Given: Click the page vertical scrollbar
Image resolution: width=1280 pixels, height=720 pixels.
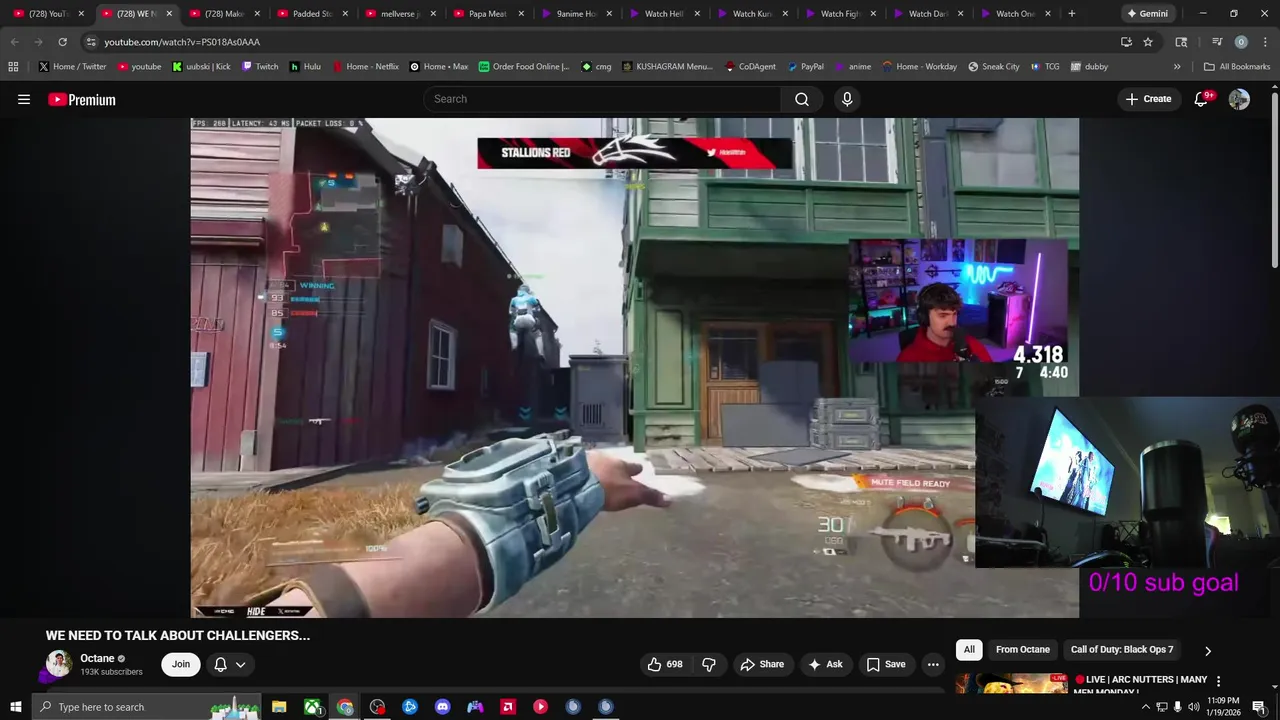Looking at the screenshot, I should click(x=1274, y=180).
